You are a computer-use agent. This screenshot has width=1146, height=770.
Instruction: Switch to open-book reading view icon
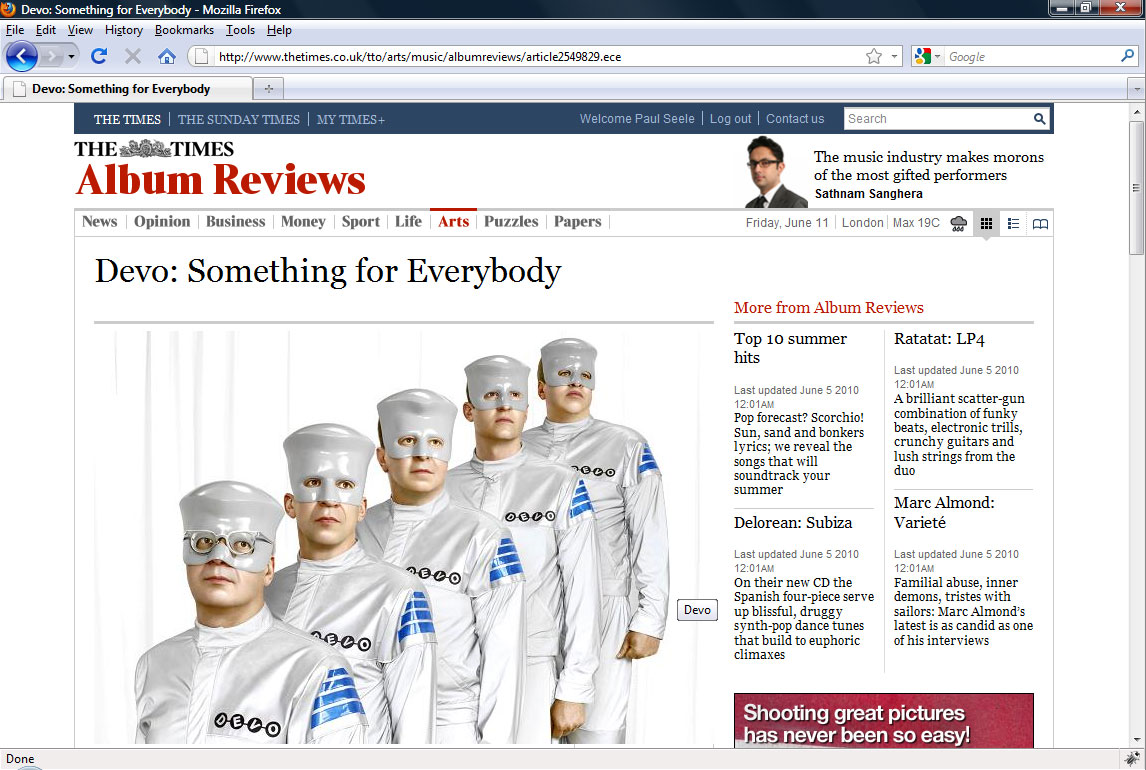click(1040, 224)
